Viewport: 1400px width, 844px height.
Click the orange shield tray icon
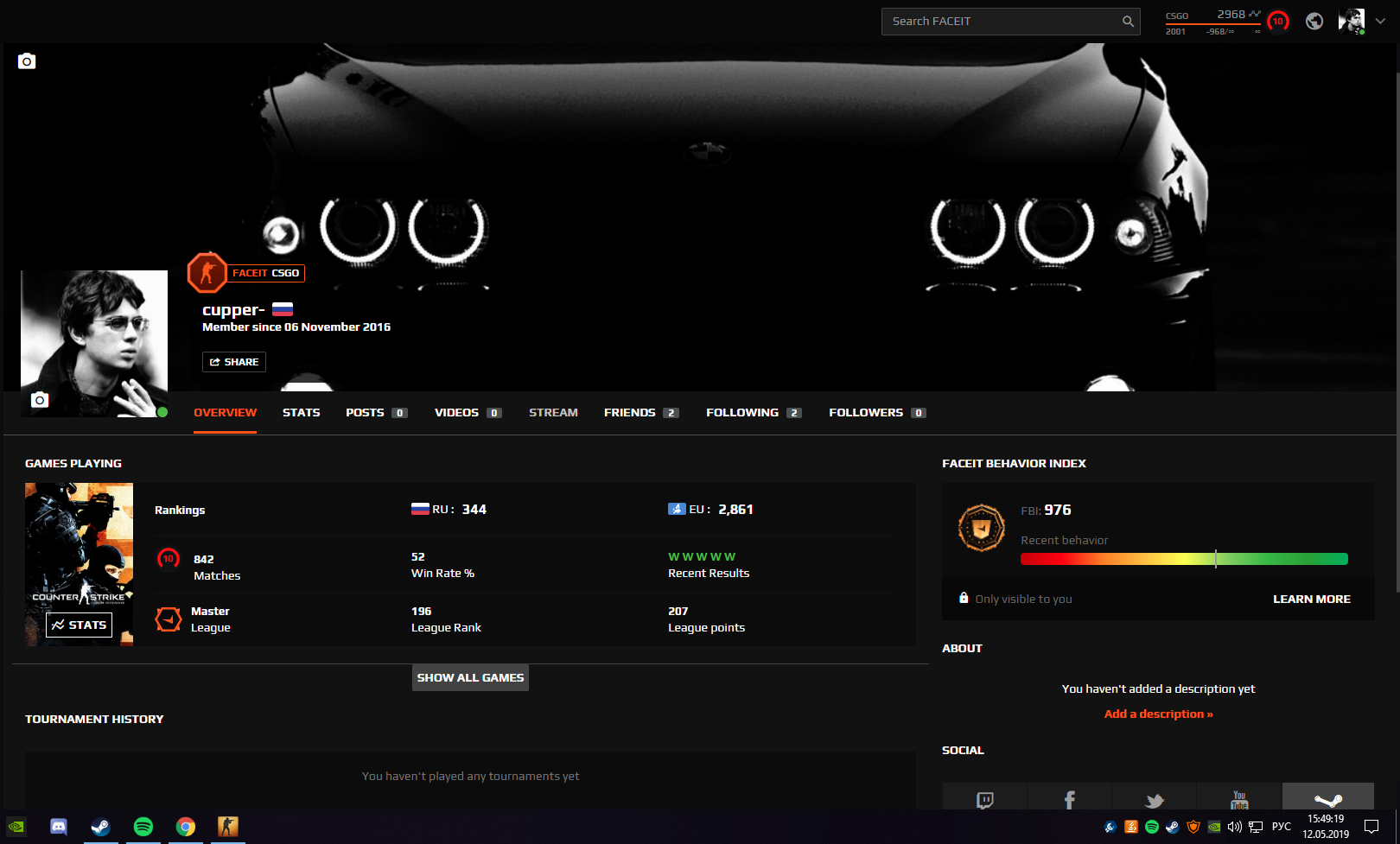coord(1193,827)
